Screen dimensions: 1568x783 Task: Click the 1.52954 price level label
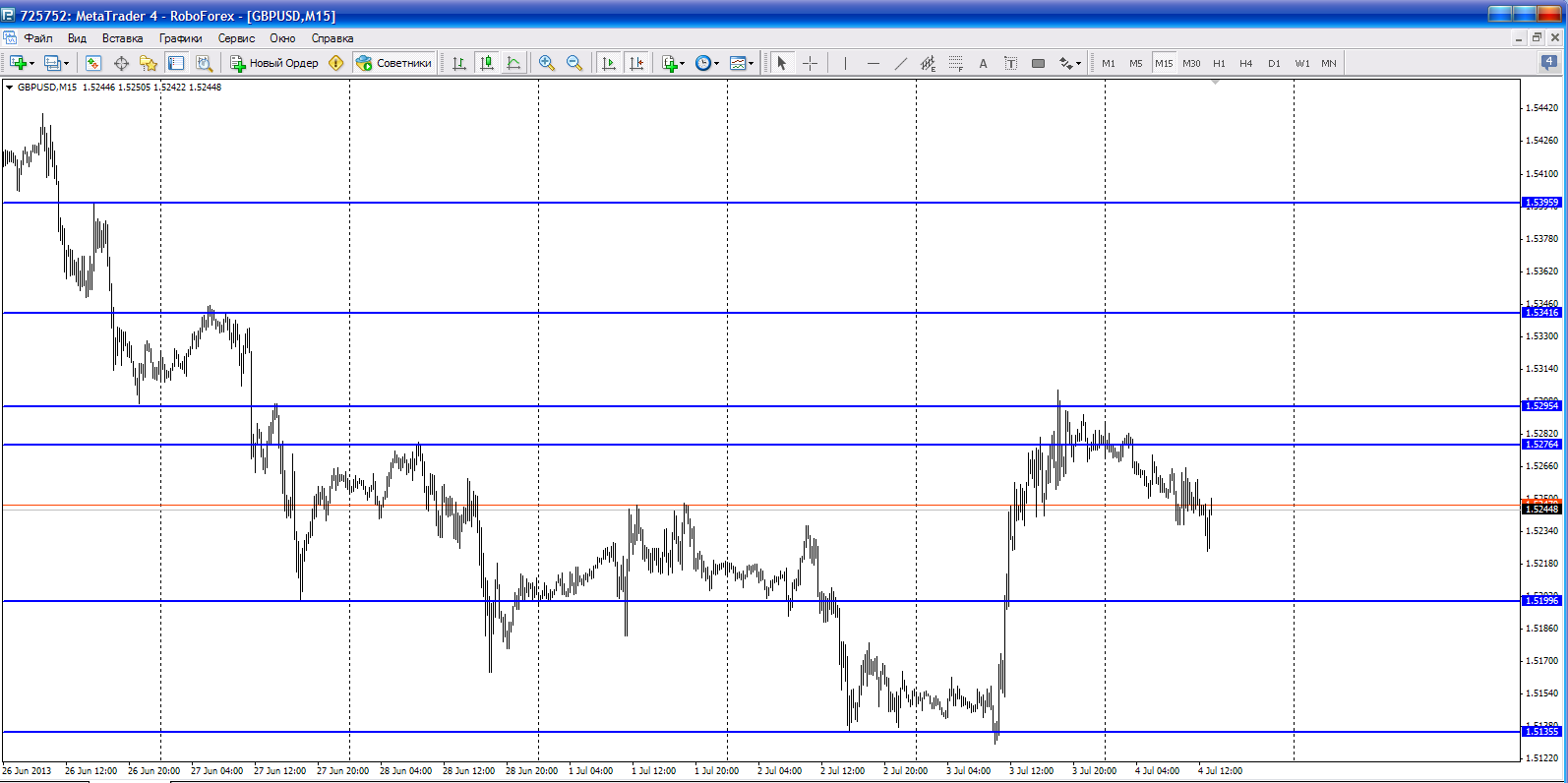[1541, 406]
